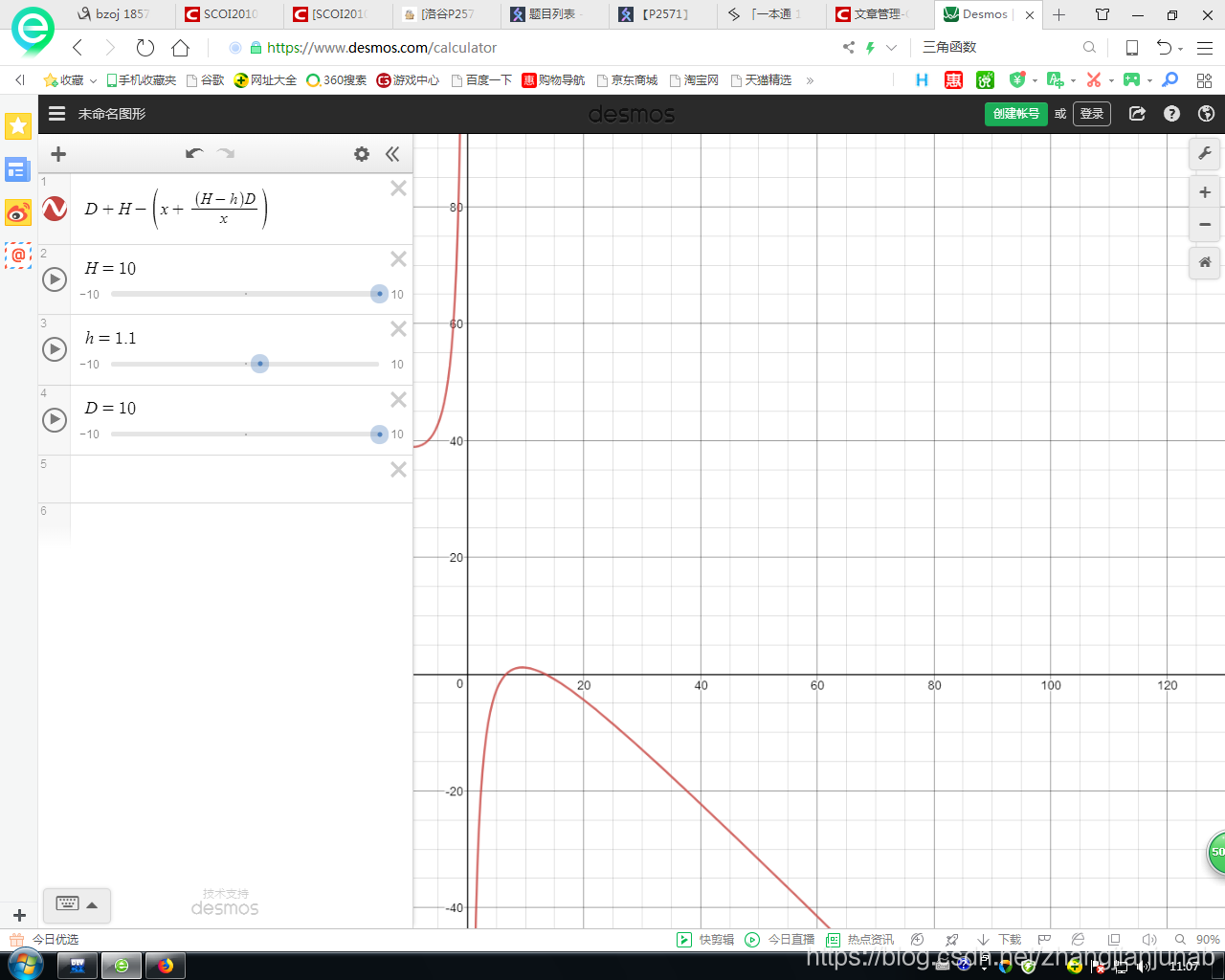
Task: Open Weibo from the sidebar
Action: tap(18, 212)
